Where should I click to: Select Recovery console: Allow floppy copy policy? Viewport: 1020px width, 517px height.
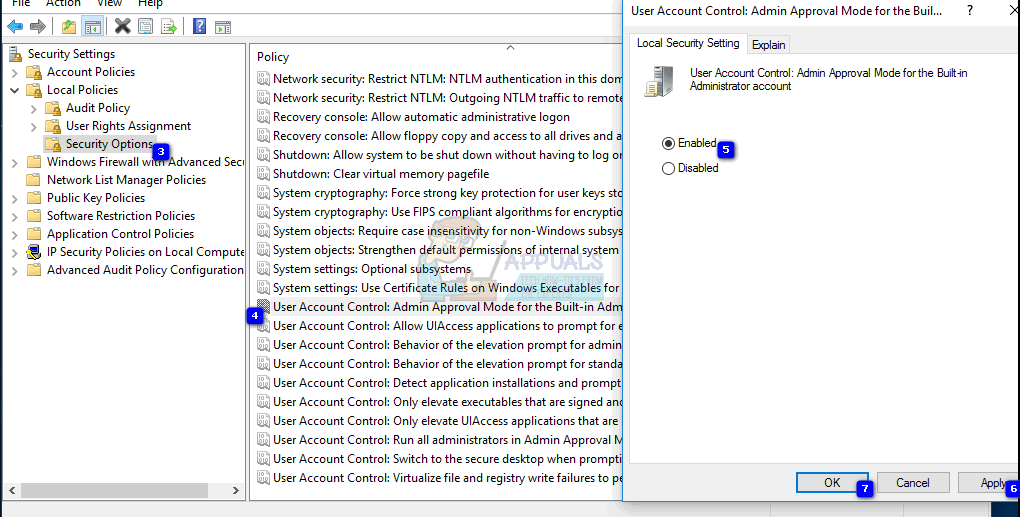click(439, 136)
